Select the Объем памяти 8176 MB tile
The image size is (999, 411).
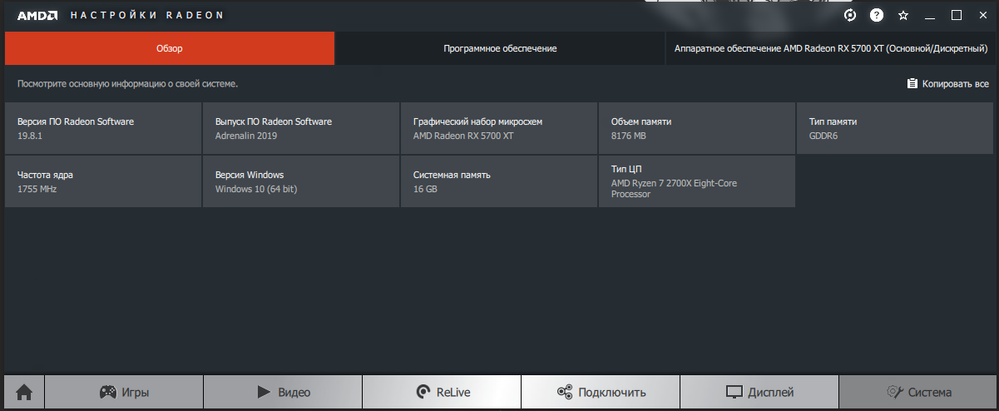pos(697,128)
